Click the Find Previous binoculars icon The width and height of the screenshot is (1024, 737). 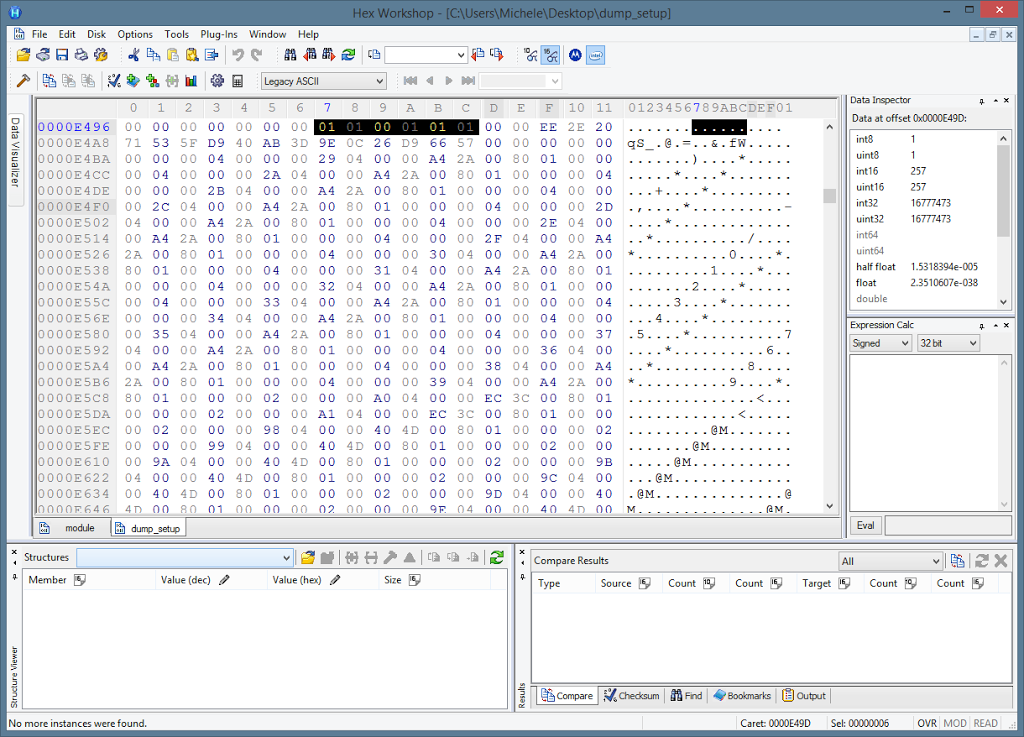click(310, 55)
